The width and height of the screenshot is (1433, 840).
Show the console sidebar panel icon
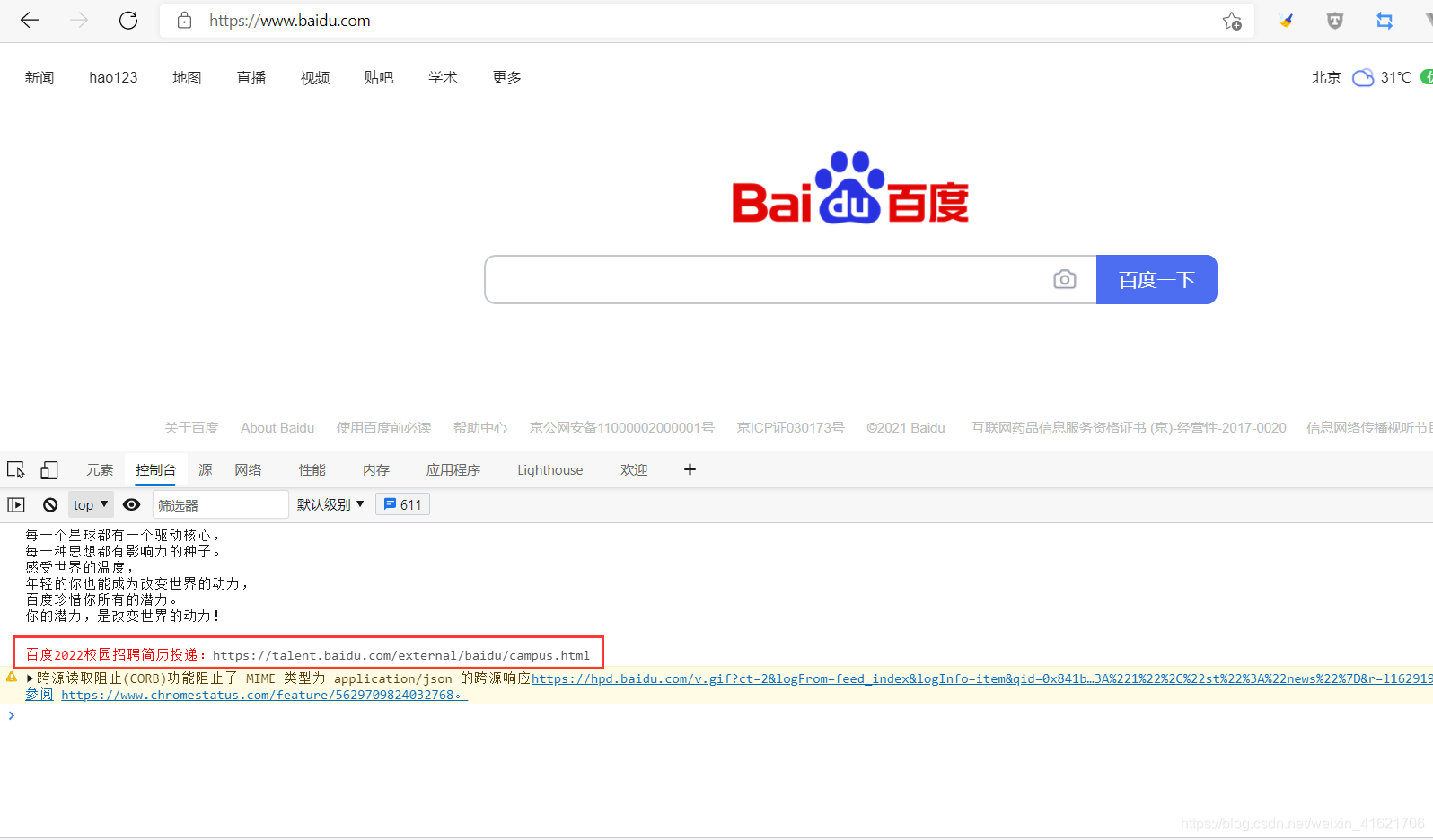(x=16, y=504)
